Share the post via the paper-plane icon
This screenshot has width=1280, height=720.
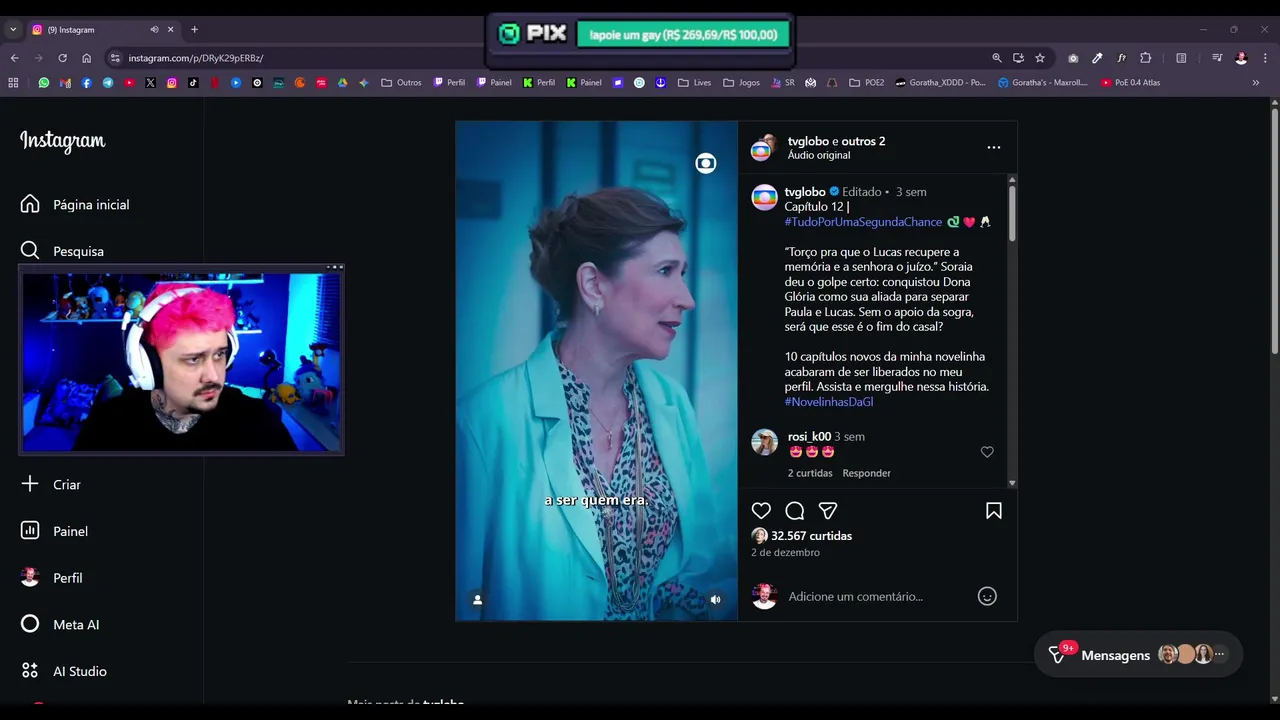click(x=828, y=511)
